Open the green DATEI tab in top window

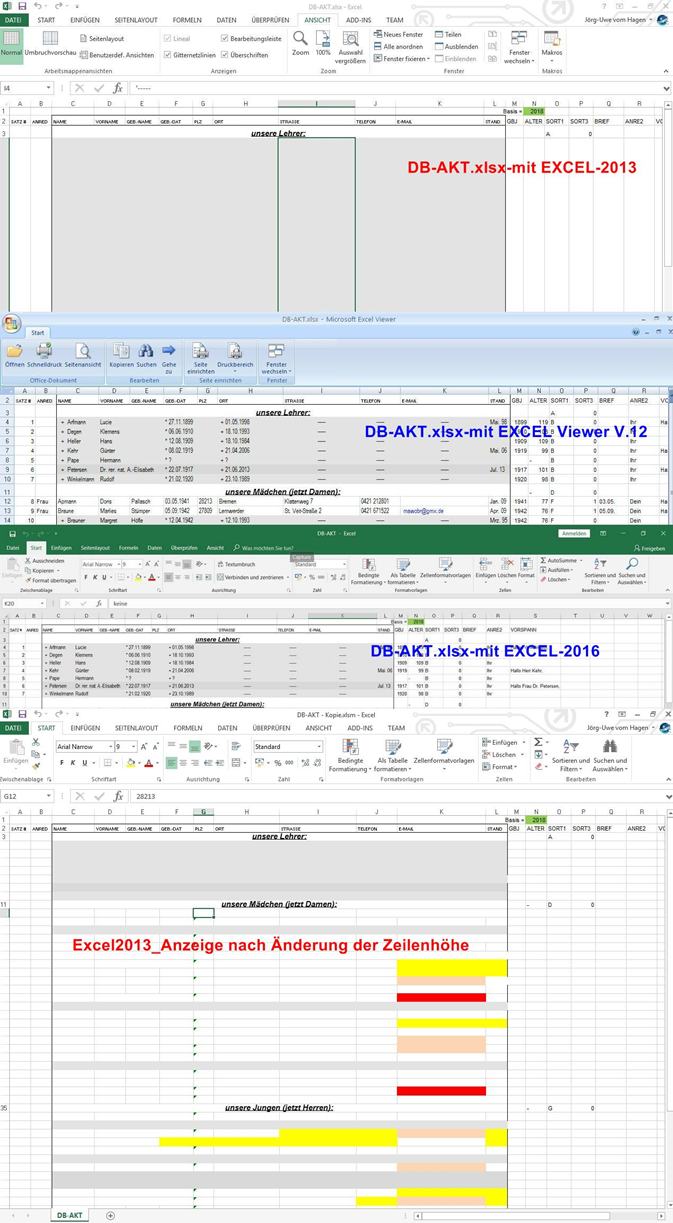click(14, 20)
